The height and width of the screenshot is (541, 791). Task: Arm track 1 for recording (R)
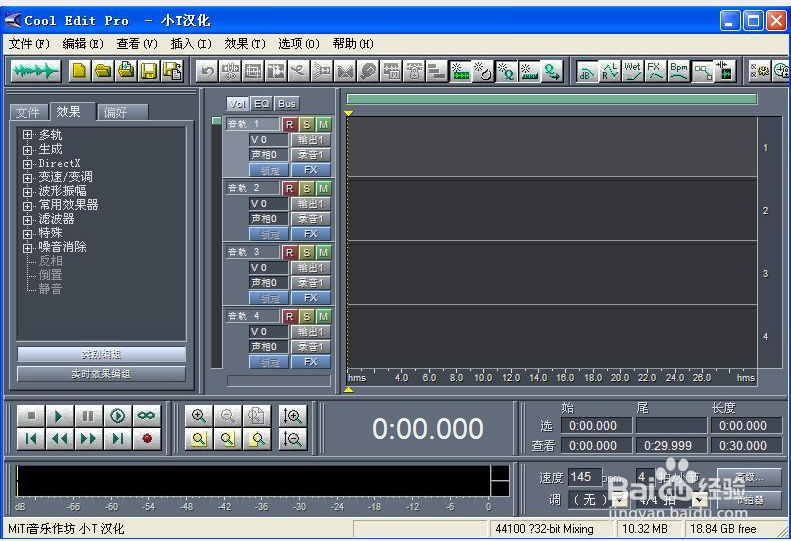point(290,124)
